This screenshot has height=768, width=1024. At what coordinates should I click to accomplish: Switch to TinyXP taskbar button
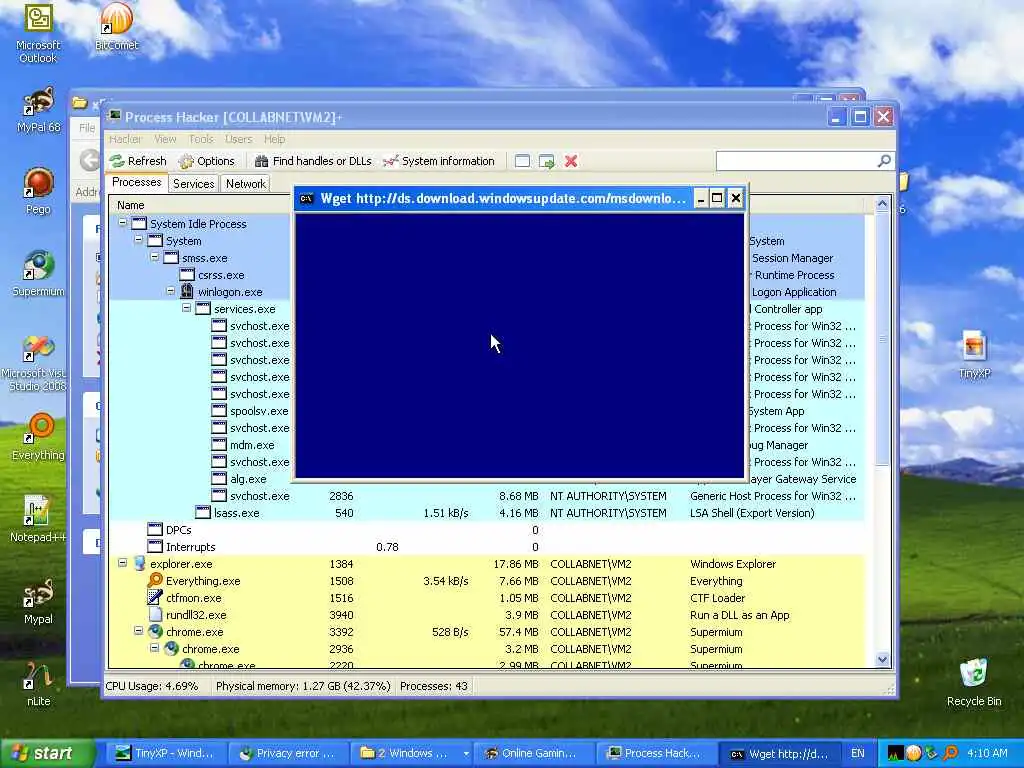pos(166,754)
